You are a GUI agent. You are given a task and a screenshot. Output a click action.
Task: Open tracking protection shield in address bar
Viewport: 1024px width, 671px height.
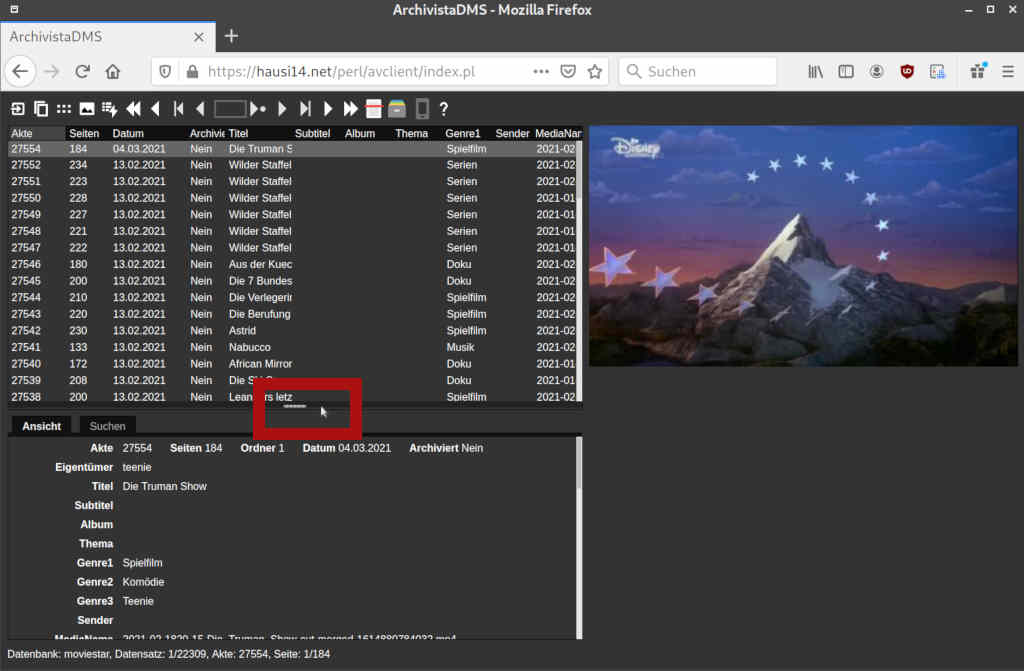pos(165,71)
